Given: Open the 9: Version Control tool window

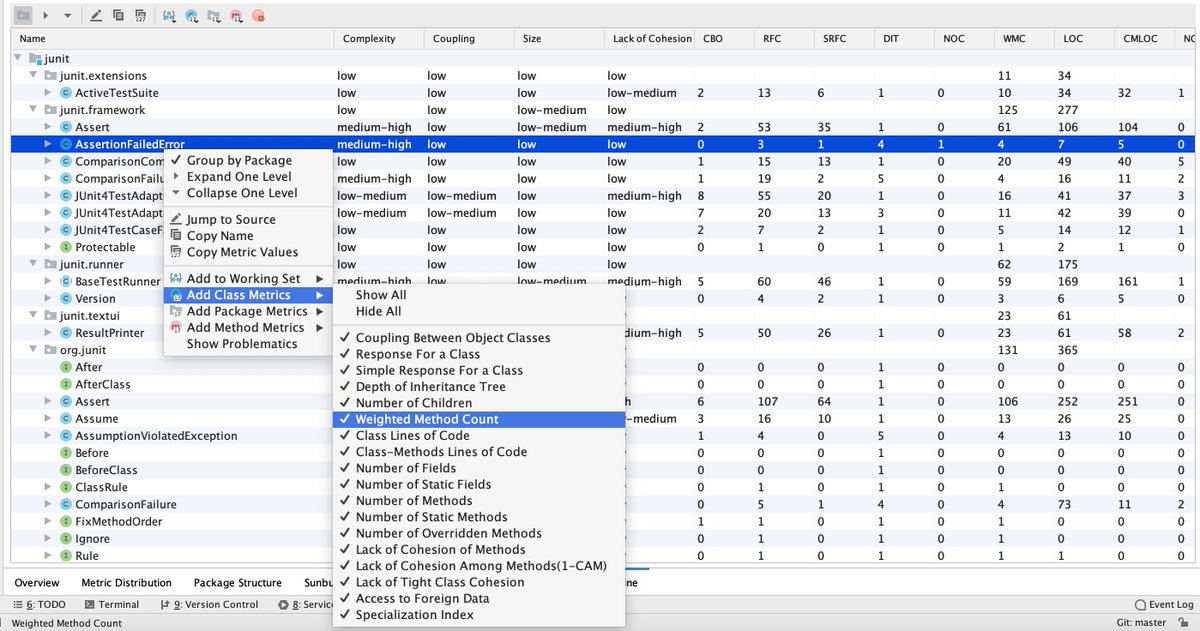Looking at the screenshot, I should [x=209, y=605].
